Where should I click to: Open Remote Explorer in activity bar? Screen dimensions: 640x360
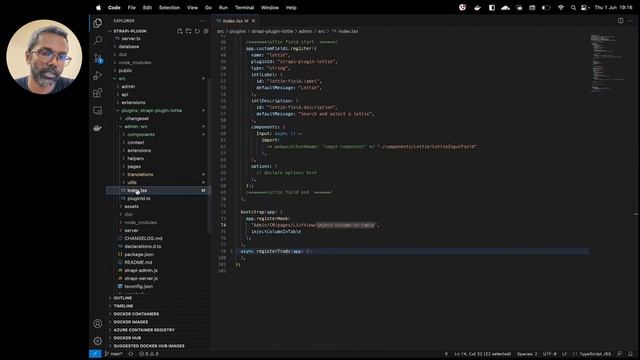point(98,111)
